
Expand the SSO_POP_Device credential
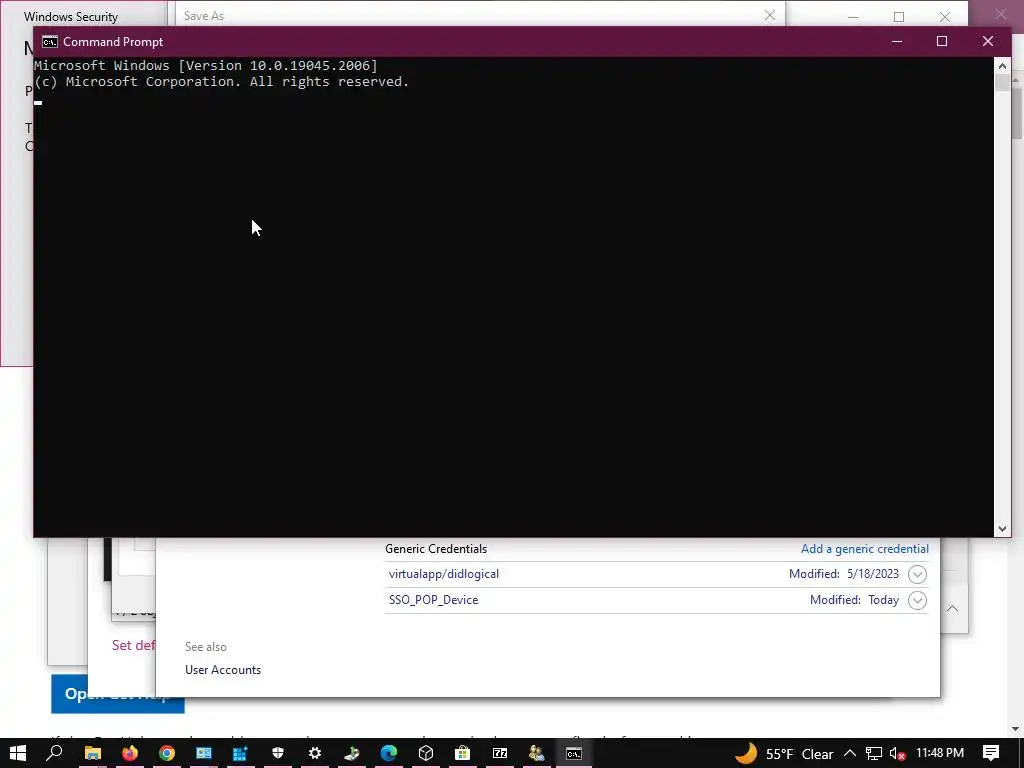point(917,600)
